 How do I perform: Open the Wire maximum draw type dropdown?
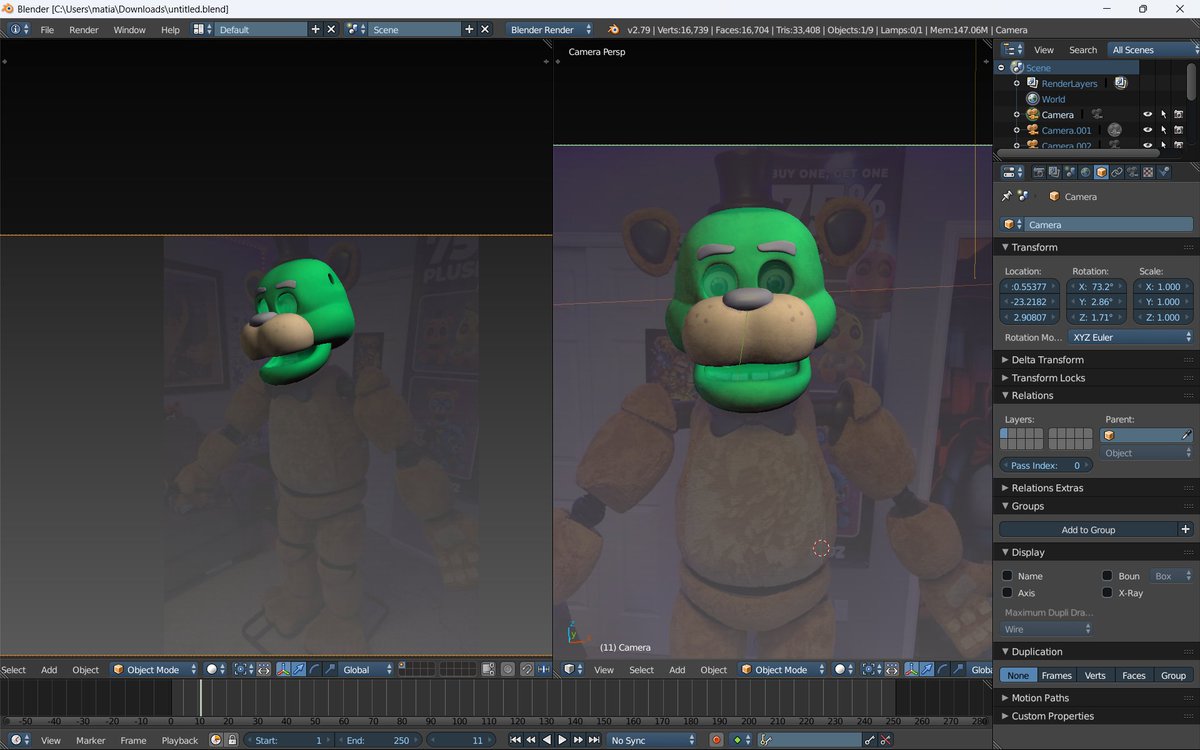(x=1047, y=629)
